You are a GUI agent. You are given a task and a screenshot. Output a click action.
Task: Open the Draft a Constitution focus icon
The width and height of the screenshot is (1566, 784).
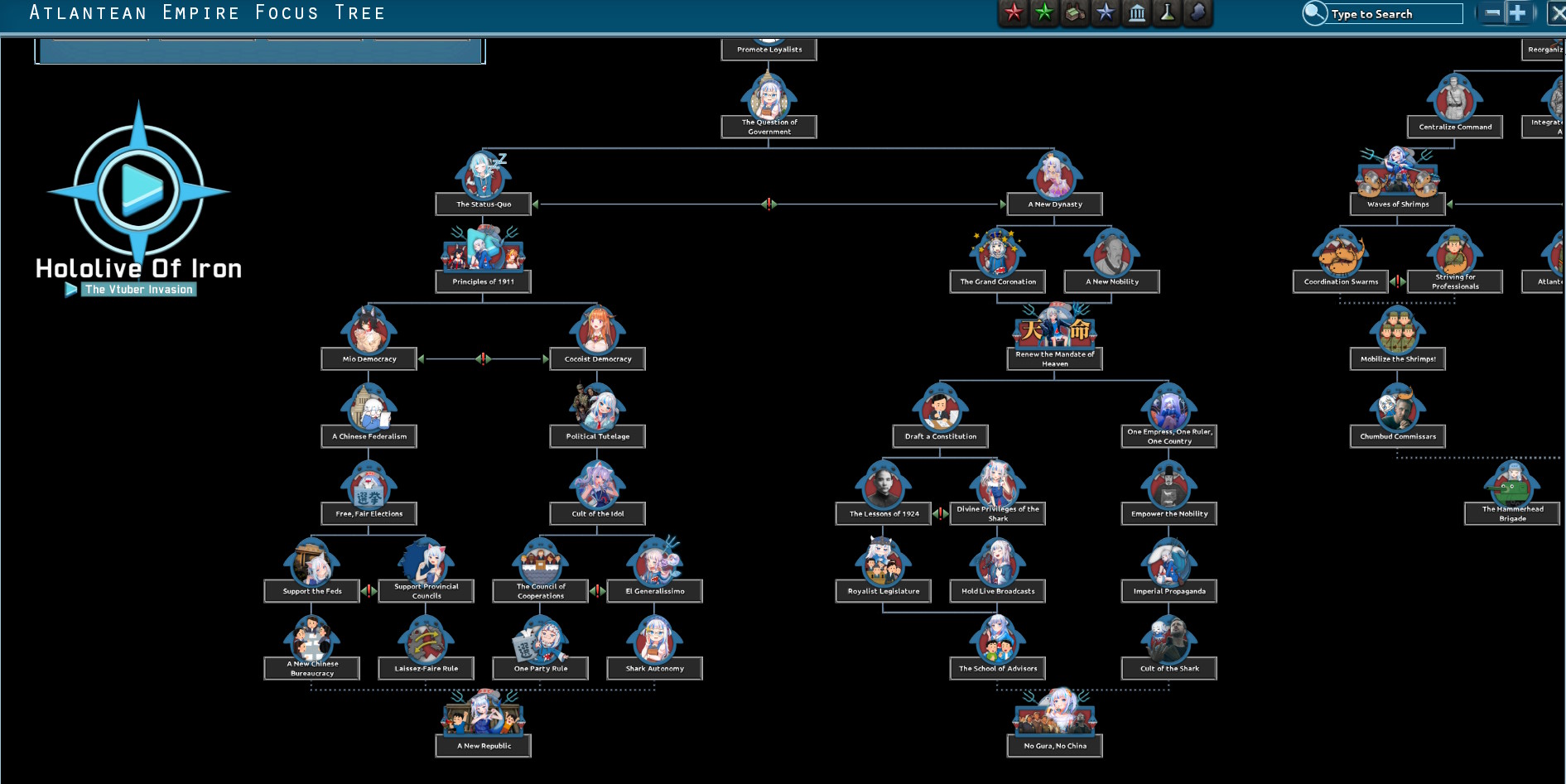click(940, 406)
